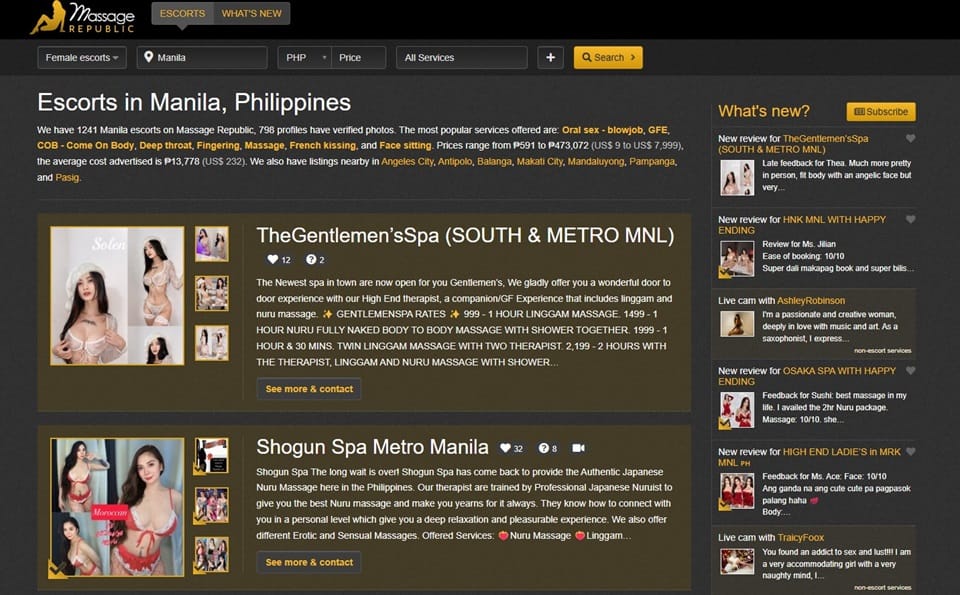The height and width of the screenshot is (595, 960).
Task: Click the question mark icon showing 8 on Shogun Spa
Action: tap(543, 448)
